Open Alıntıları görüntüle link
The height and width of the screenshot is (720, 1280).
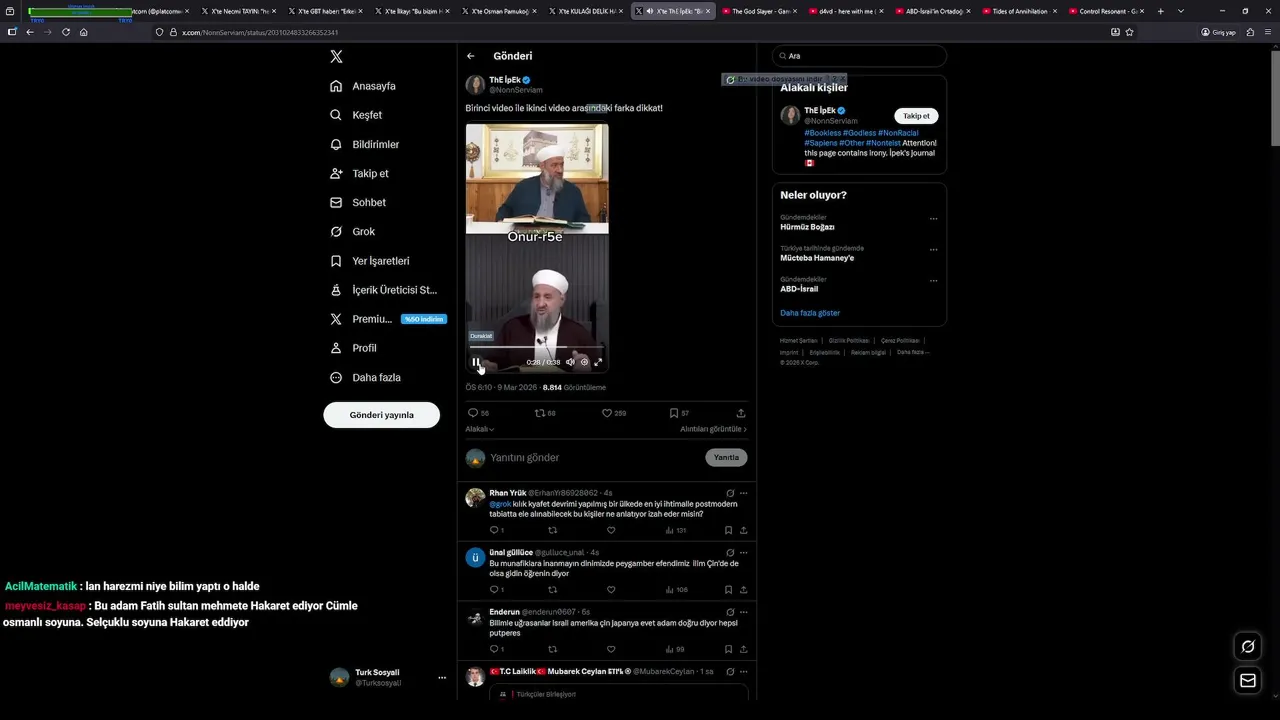click(x=713, y=429)
